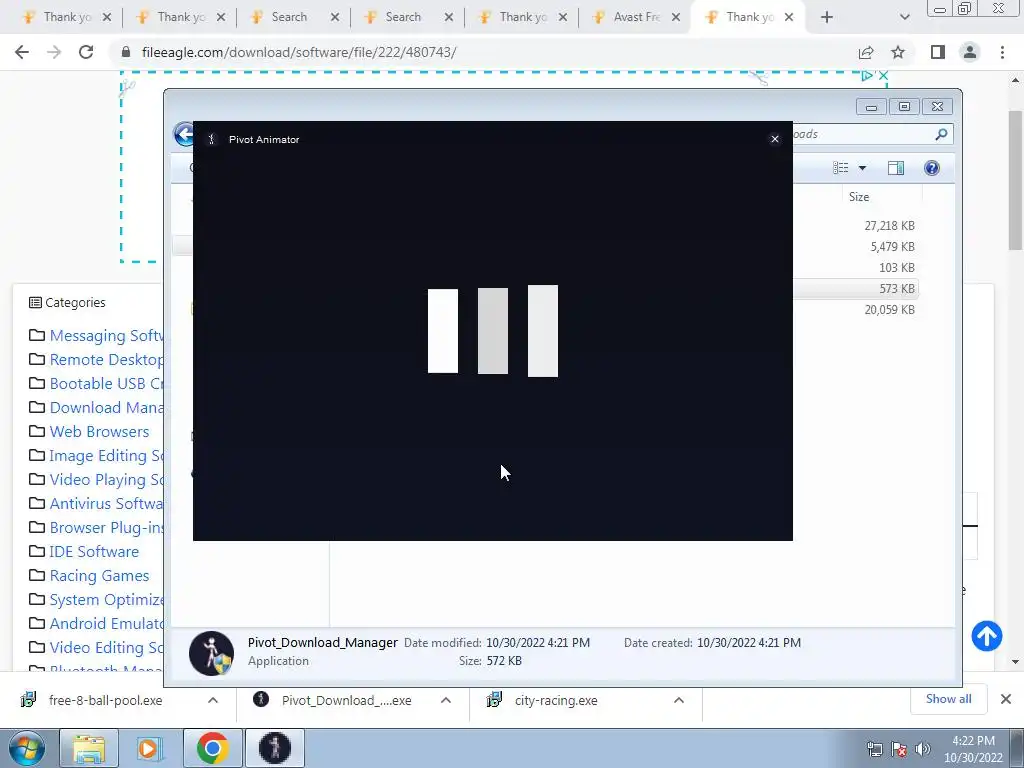1024x768 pixels.
Task: Open Antivirus Software category link
Action: 106,504
